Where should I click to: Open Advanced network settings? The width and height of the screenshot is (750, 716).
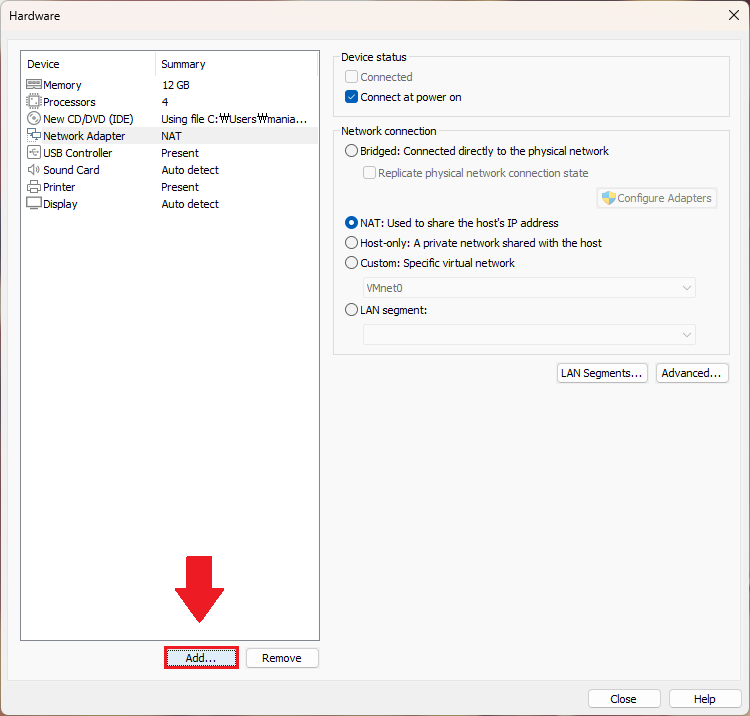point(692,373)
